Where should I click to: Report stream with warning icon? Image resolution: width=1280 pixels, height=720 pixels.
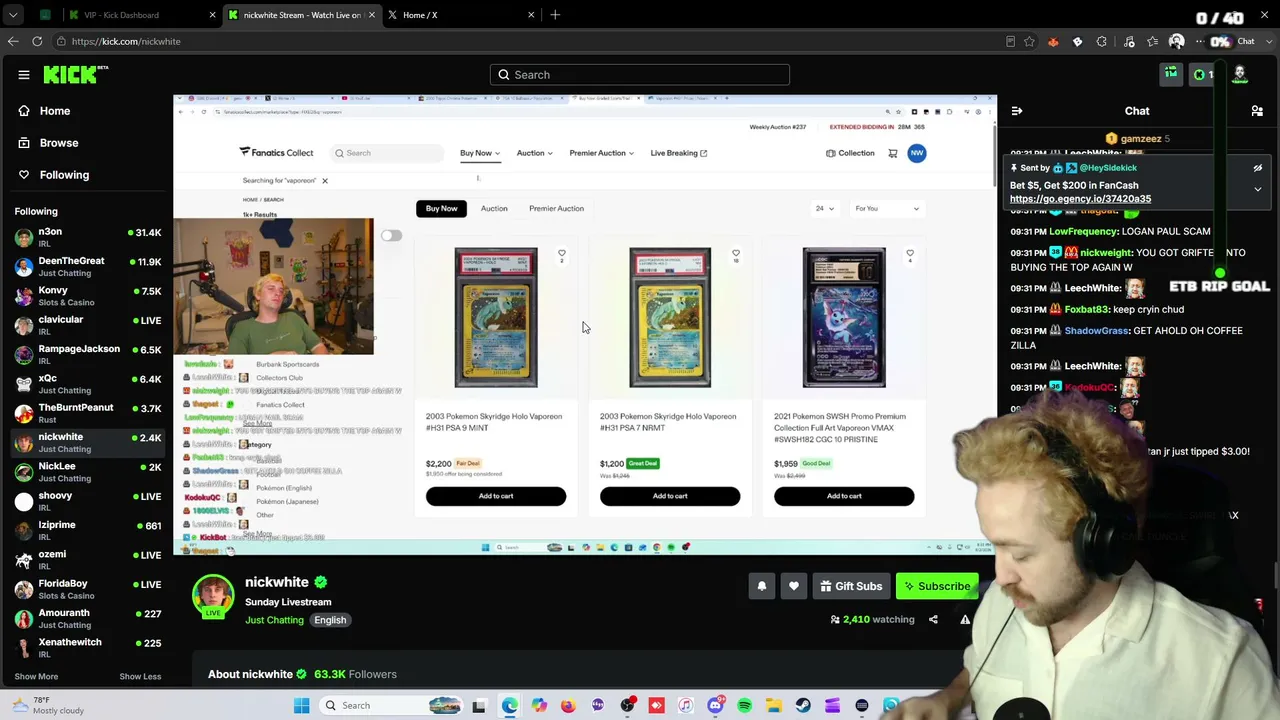point(965,620)
